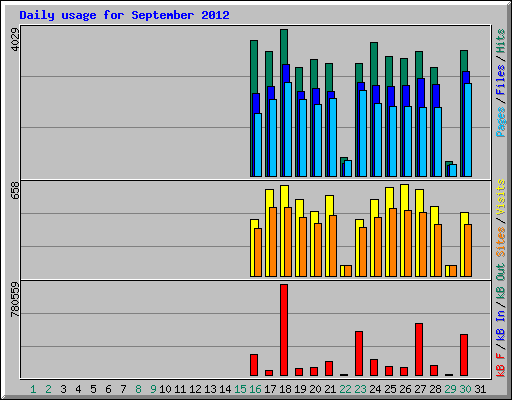Click the green Hits bar for day 24
Image resolution: width=512 pixels, height=400 pixels.
click(374, 63)
